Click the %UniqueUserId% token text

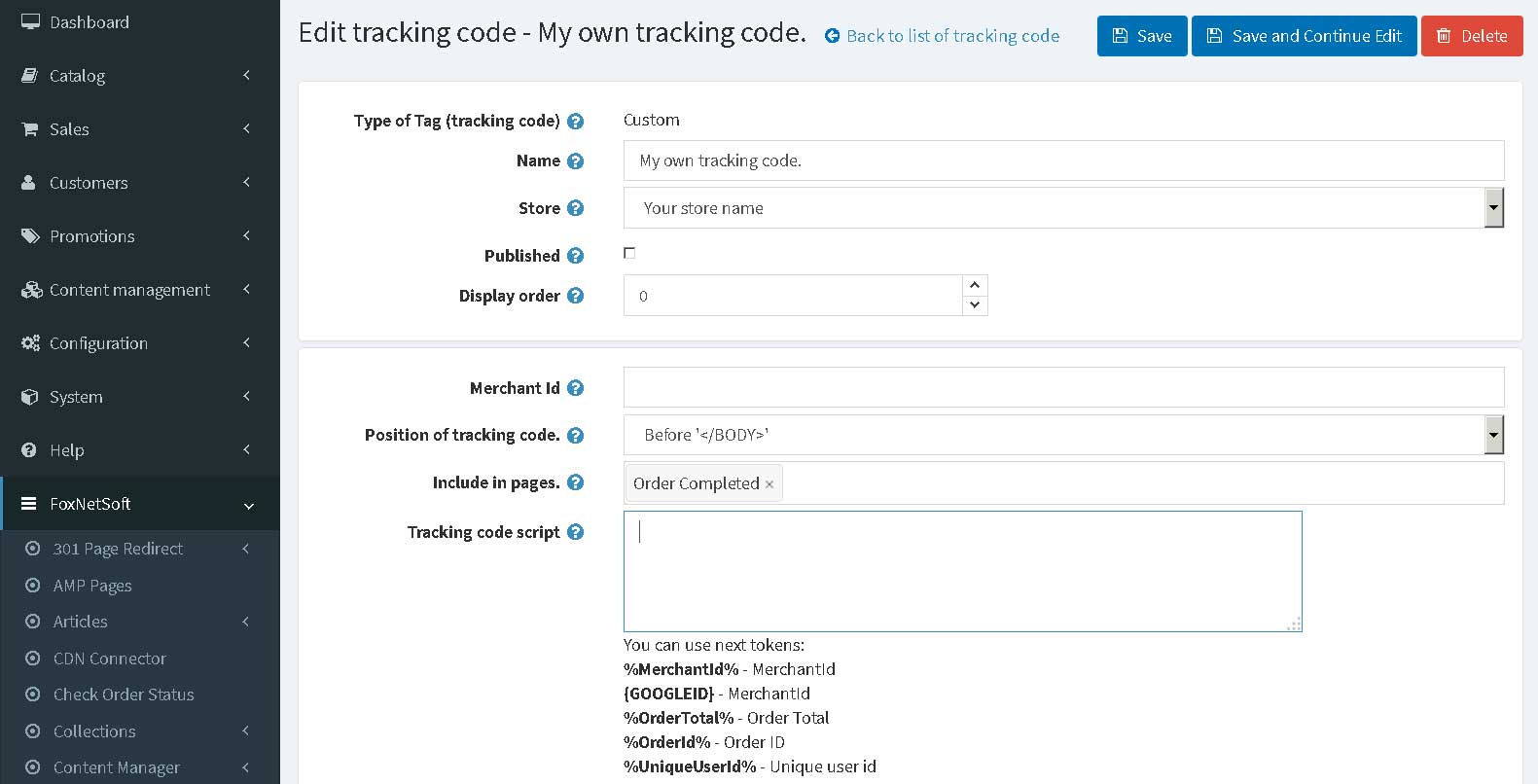tap(690, 766)
